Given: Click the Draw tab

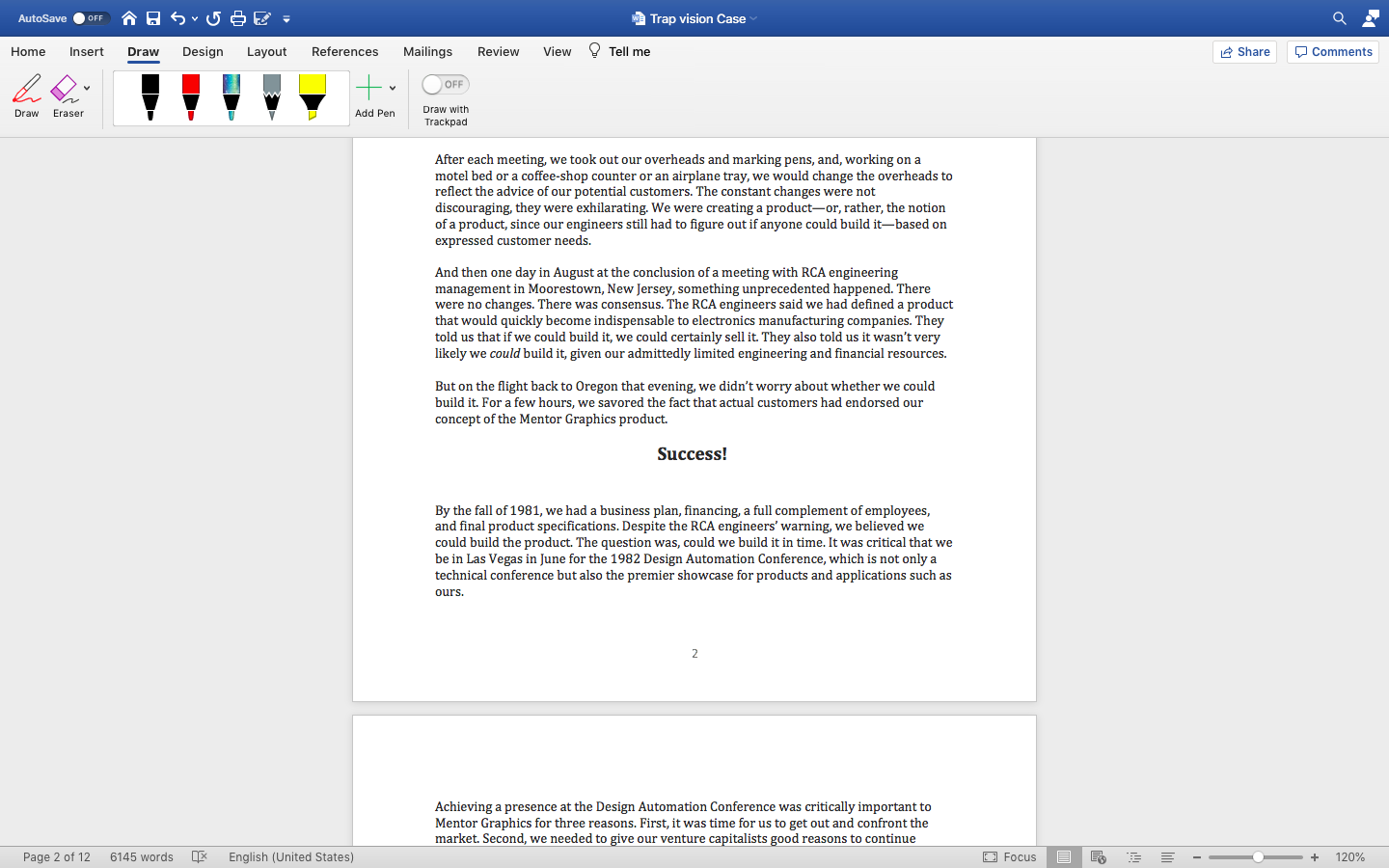Looking at the screenshot, I should tap(144, 52).
